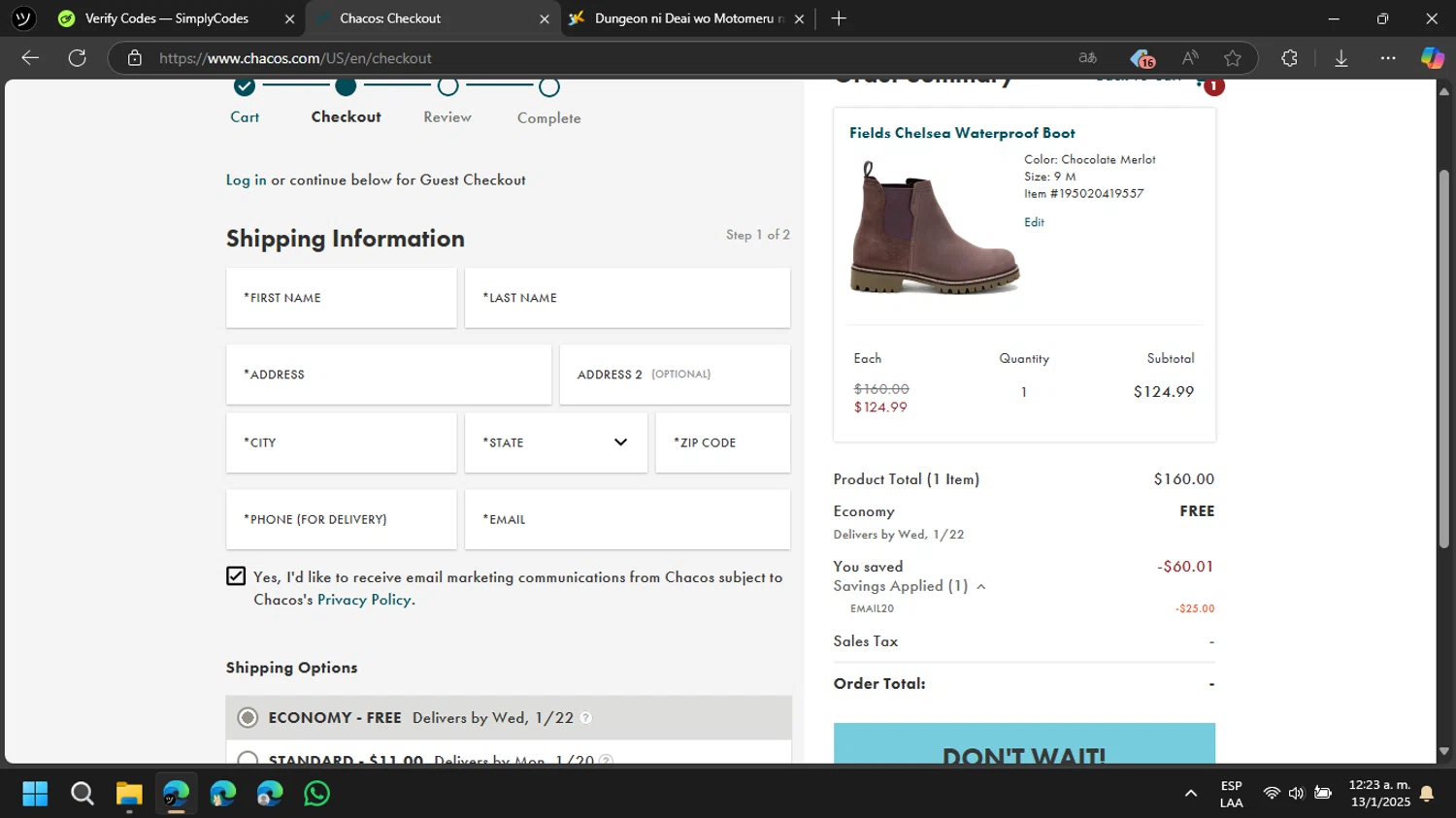This screenshot has height=818, width=1456.
Task: Open File Explorer from taskbar
Action: coord(129,794)
